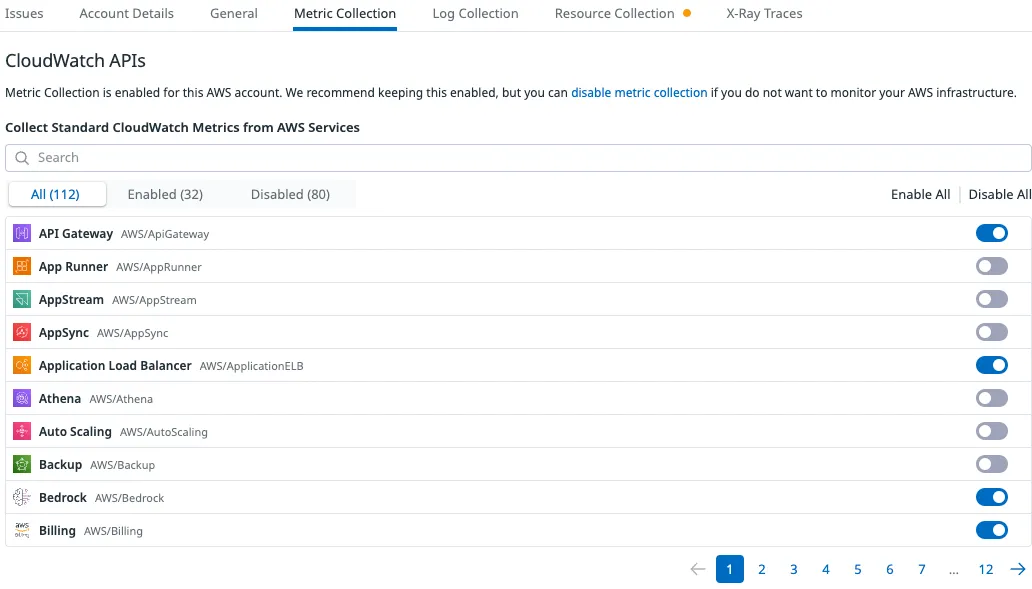This screenshot has width=1032, height=589.
Task: Switch to the Log Collection tab
Action: point(475,14)
